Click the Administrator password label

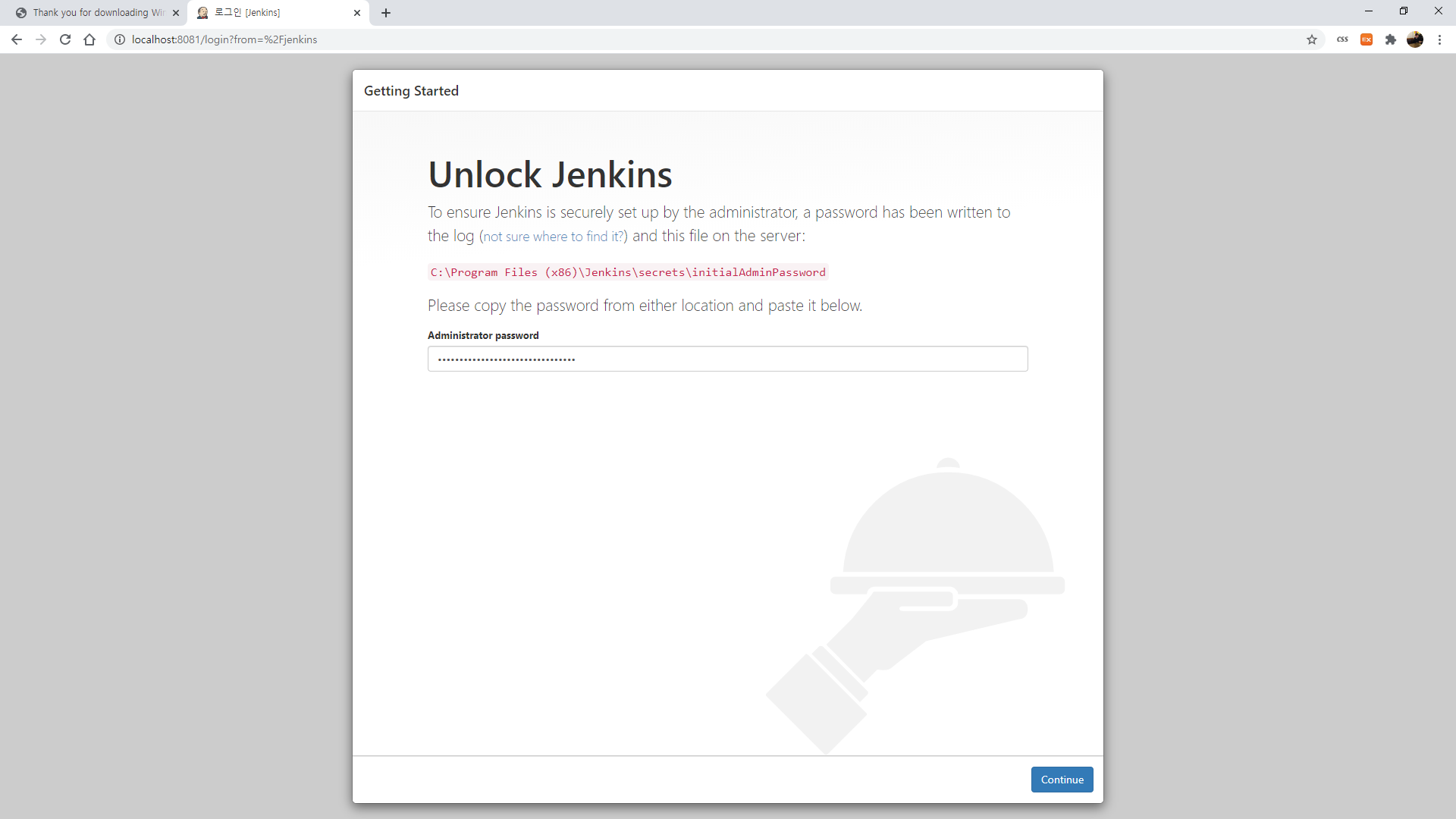(483, 335)
